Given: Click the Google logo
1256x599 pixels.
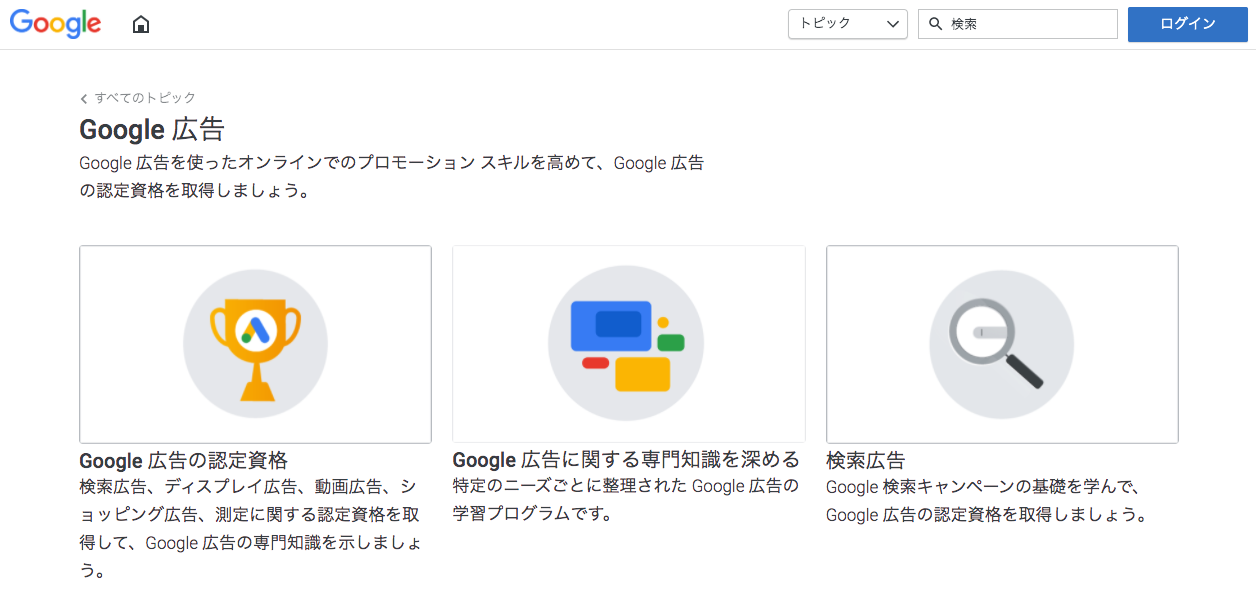Looking at the screenshot, I should (56, 24).
